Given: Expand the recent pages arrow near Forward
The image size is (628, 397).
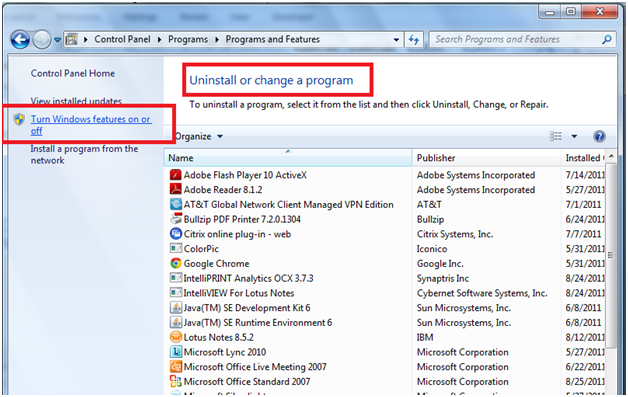Looking at the screenshot, I should pyautogui.click(x=57, y=40).
